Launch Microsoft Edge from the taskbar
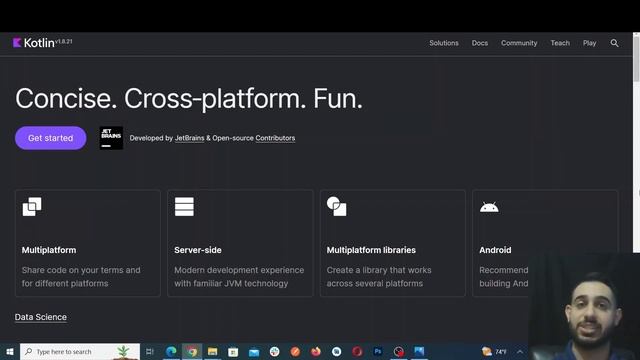The height and width of the screenshot is (360, 640). click(171, 351)
